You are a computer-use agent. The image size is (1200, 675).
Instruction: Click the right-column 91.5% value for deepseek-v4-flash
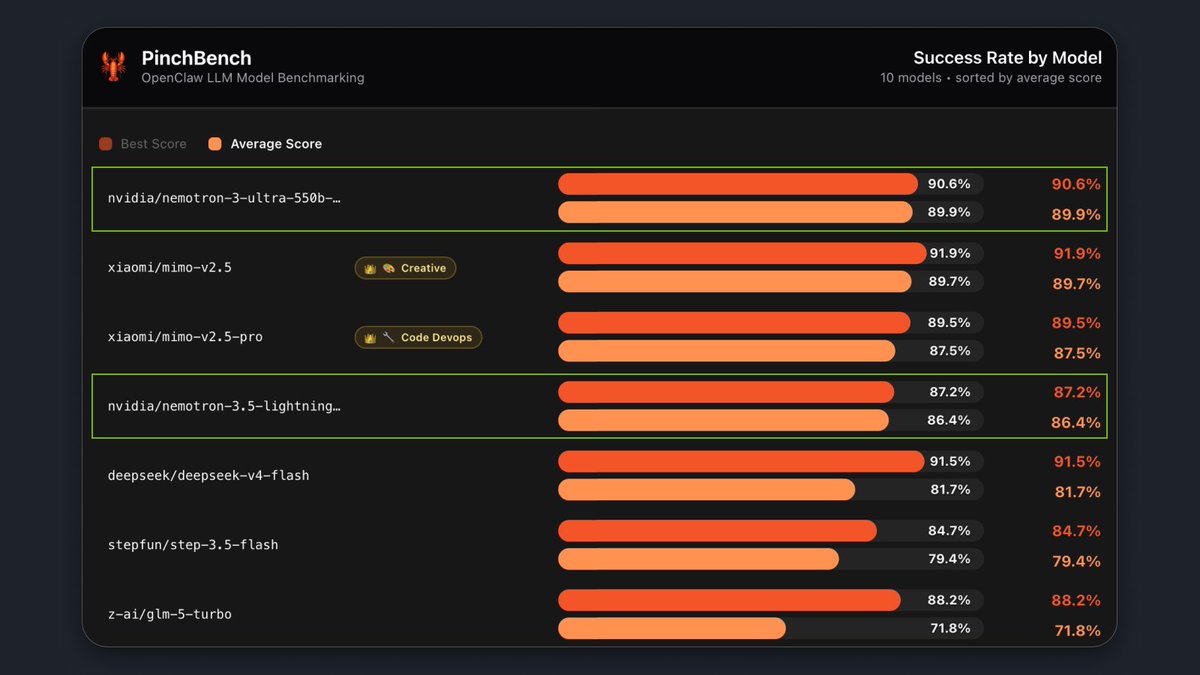click(x=1076, y=461)
